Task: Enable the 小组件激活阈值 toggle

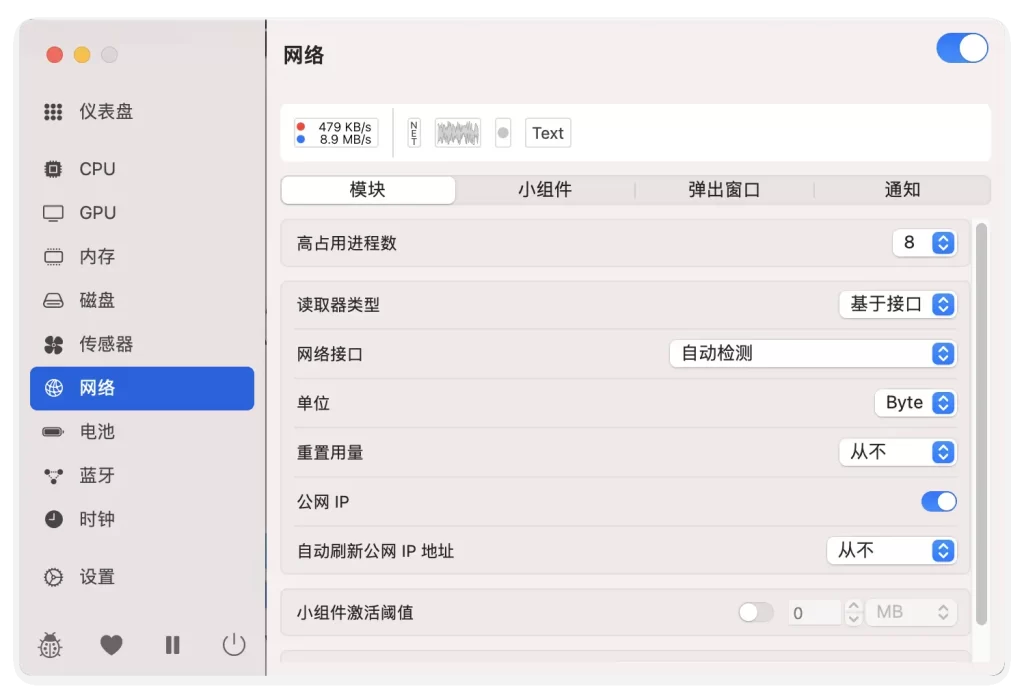Action: coord(755,612)
